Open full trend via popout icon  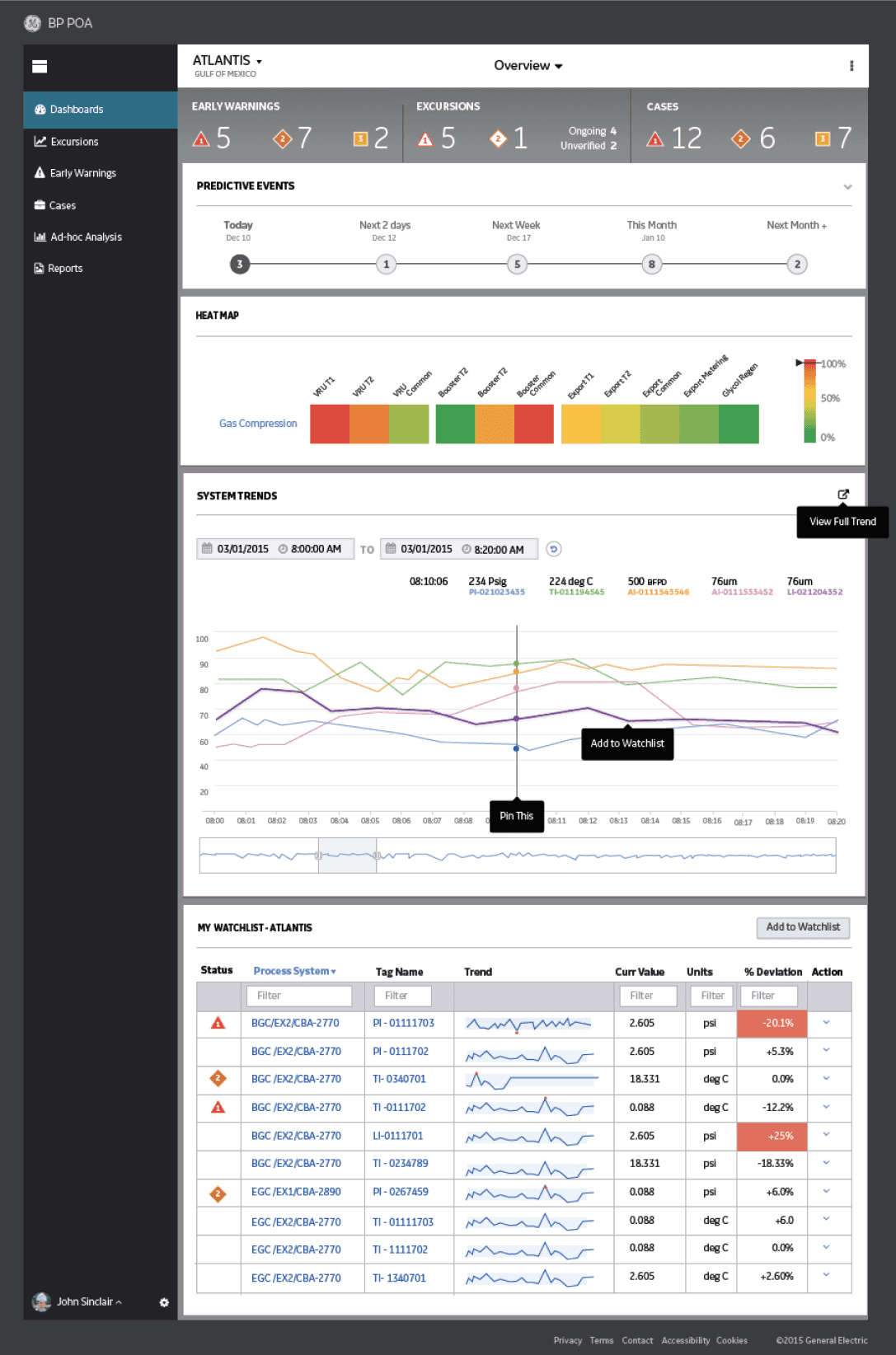pyautogui.click(x=843, y=495)
